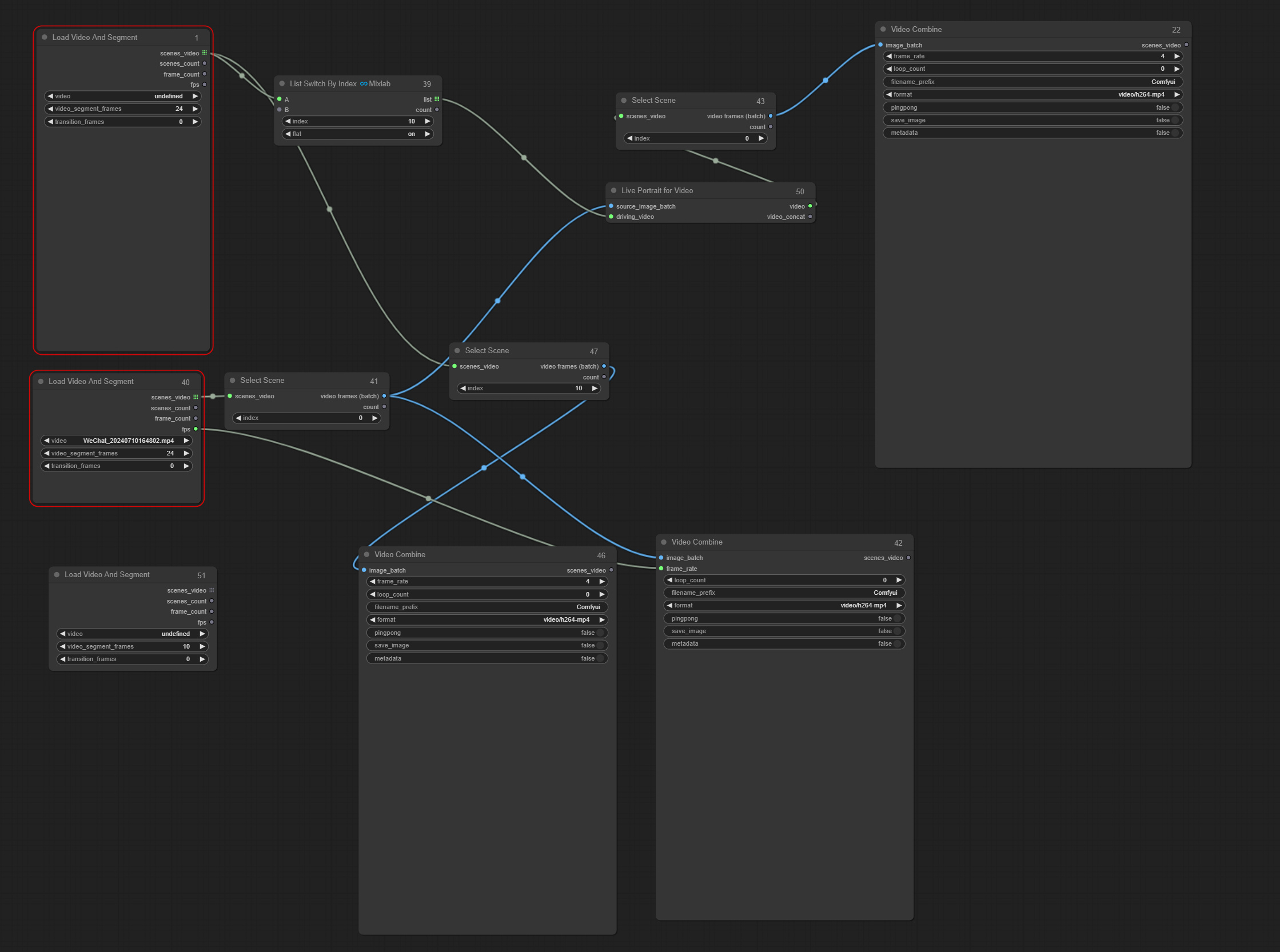Viewport: 1280px width, 952px height.
Task: Click the Mixlab infinity icon in List Switch By Index
Action: (364, 83)
